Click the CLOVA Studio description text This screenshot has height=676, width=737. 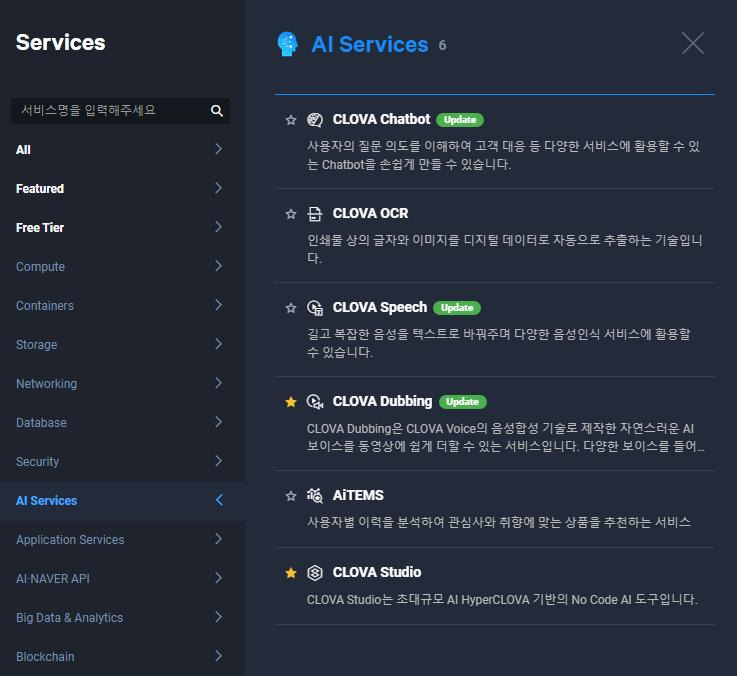coord(502,600)
